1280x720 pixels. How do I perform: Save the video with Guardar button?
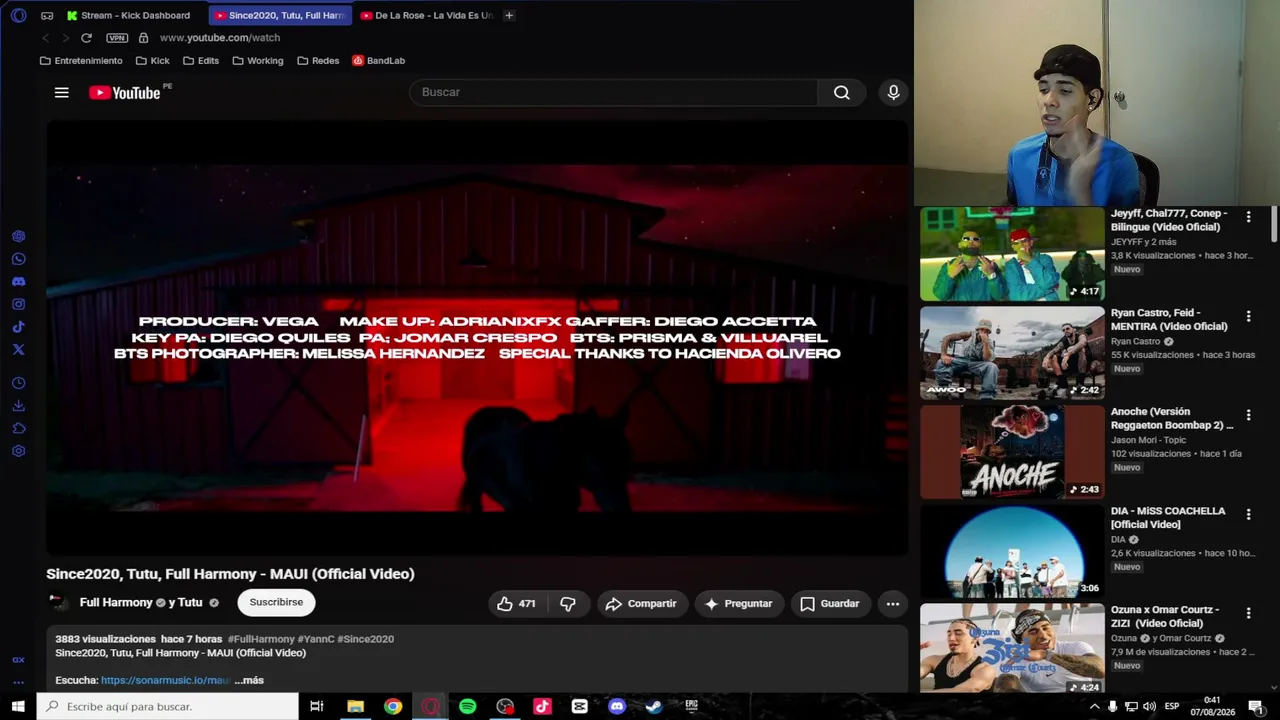pyautogui.click(x=829, y=604)
